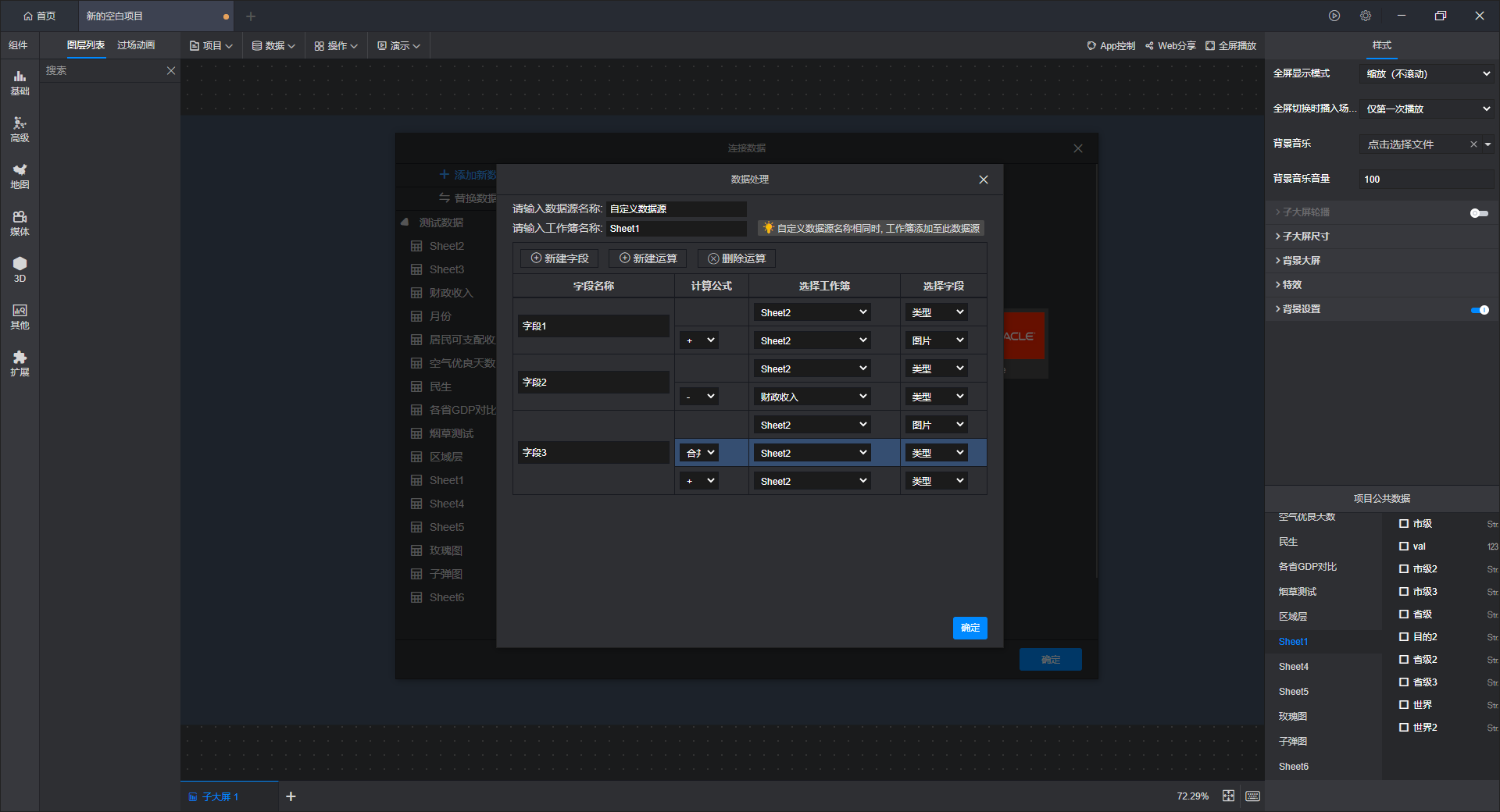Open the 3D components category
The image size is (1500, 812).
[x=20, y=270]
